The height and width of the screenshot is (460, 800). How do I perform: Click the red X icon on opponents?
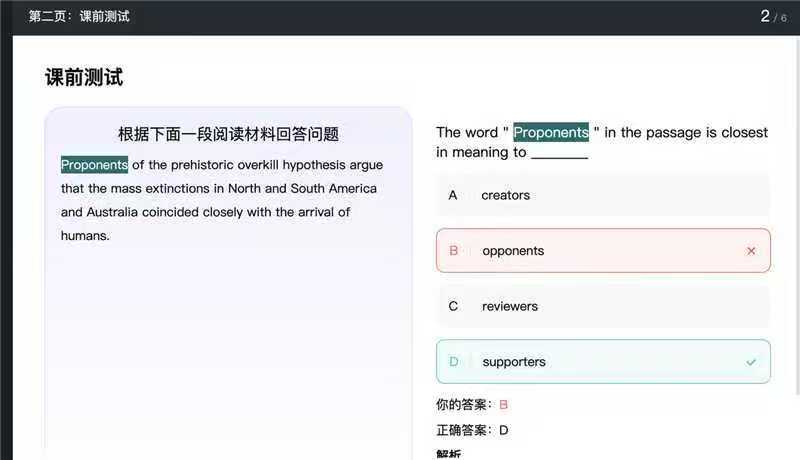point(751,251)
